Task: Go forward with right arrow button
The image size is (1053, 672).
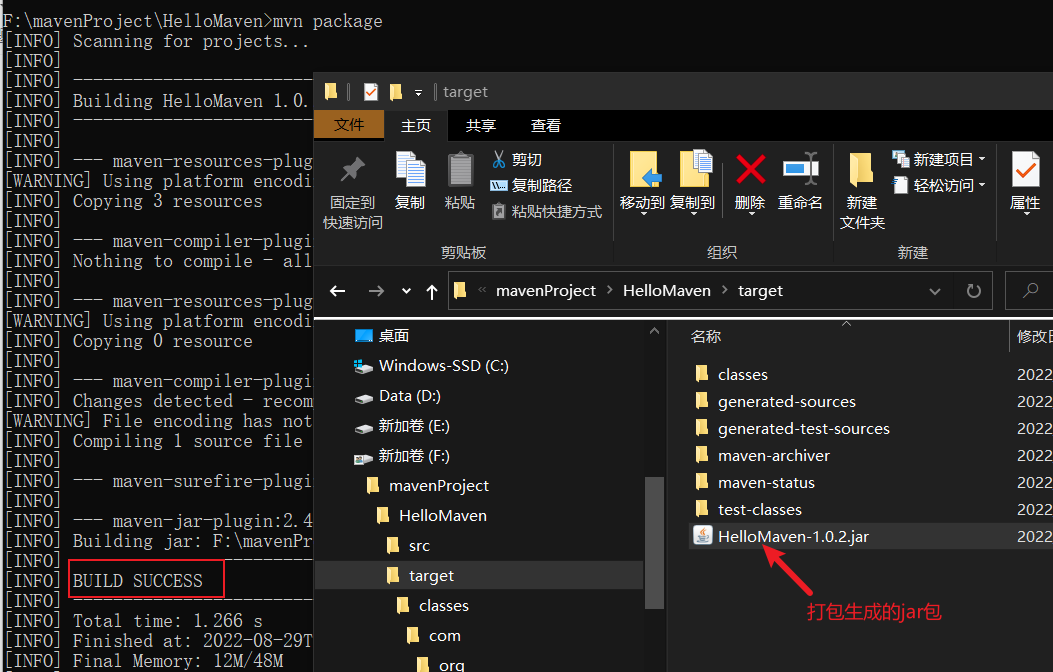Action: [376, 291]
